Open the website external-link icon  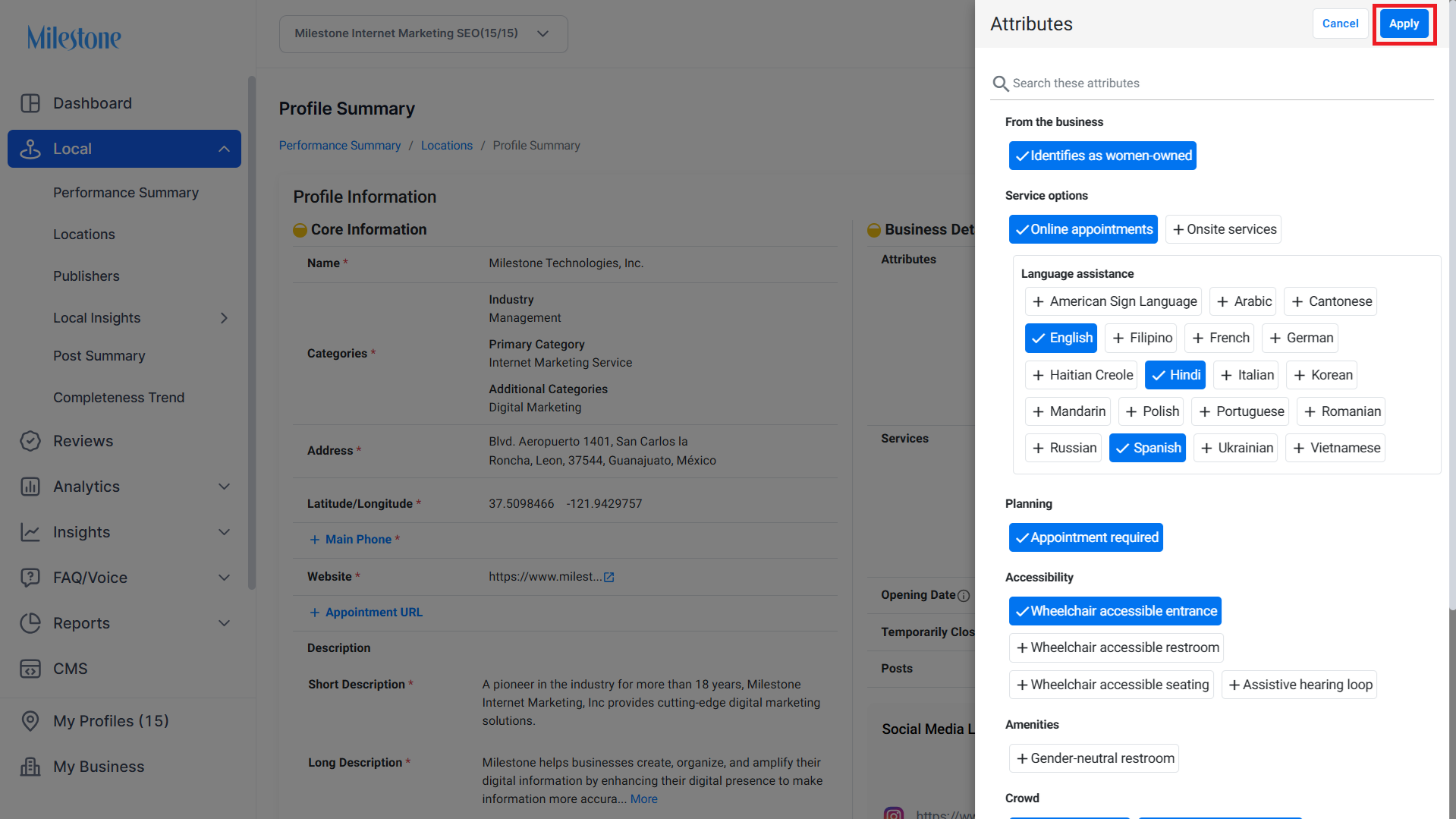click(609, 577)
